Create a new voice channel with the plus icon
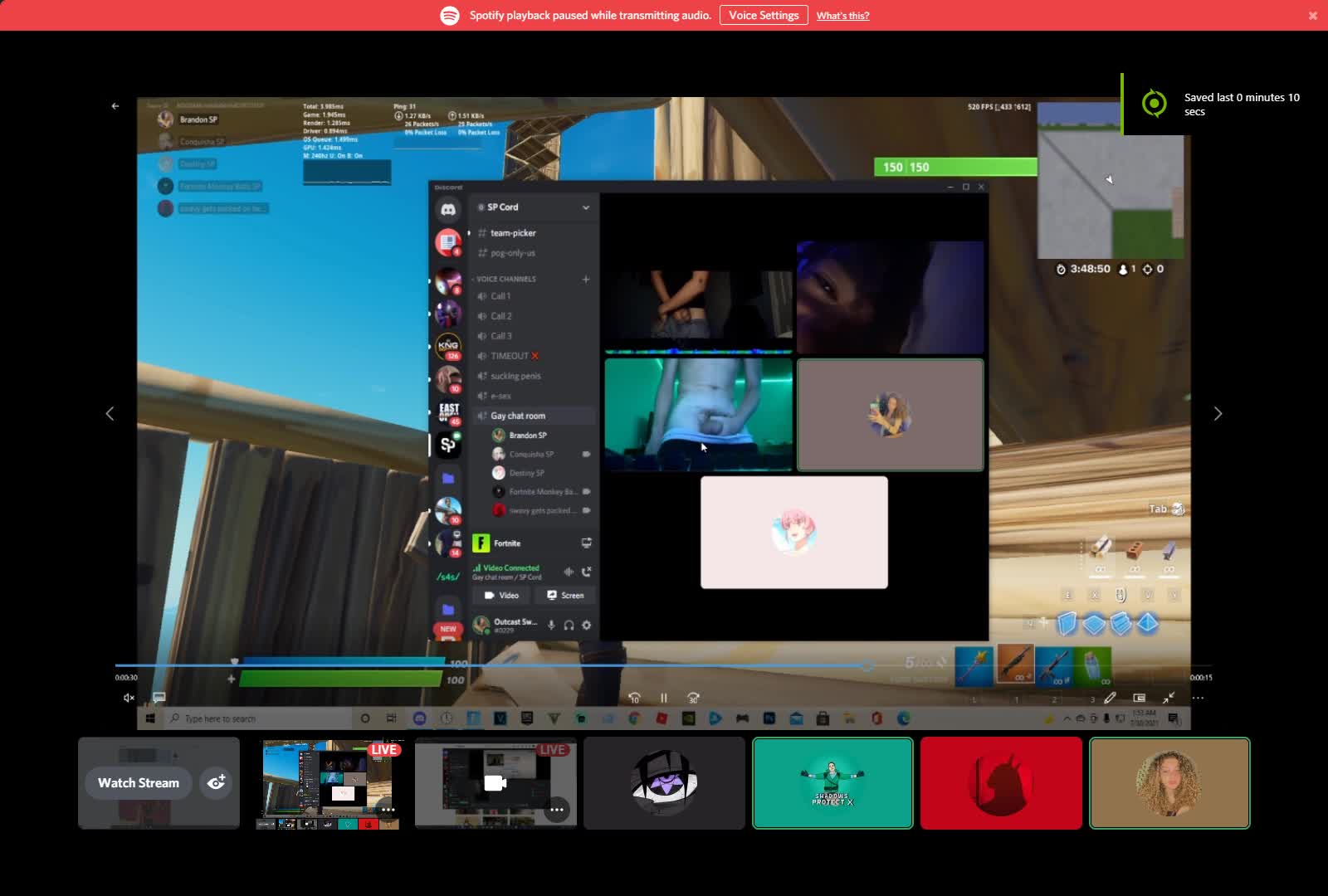 (x=588, y=279)
